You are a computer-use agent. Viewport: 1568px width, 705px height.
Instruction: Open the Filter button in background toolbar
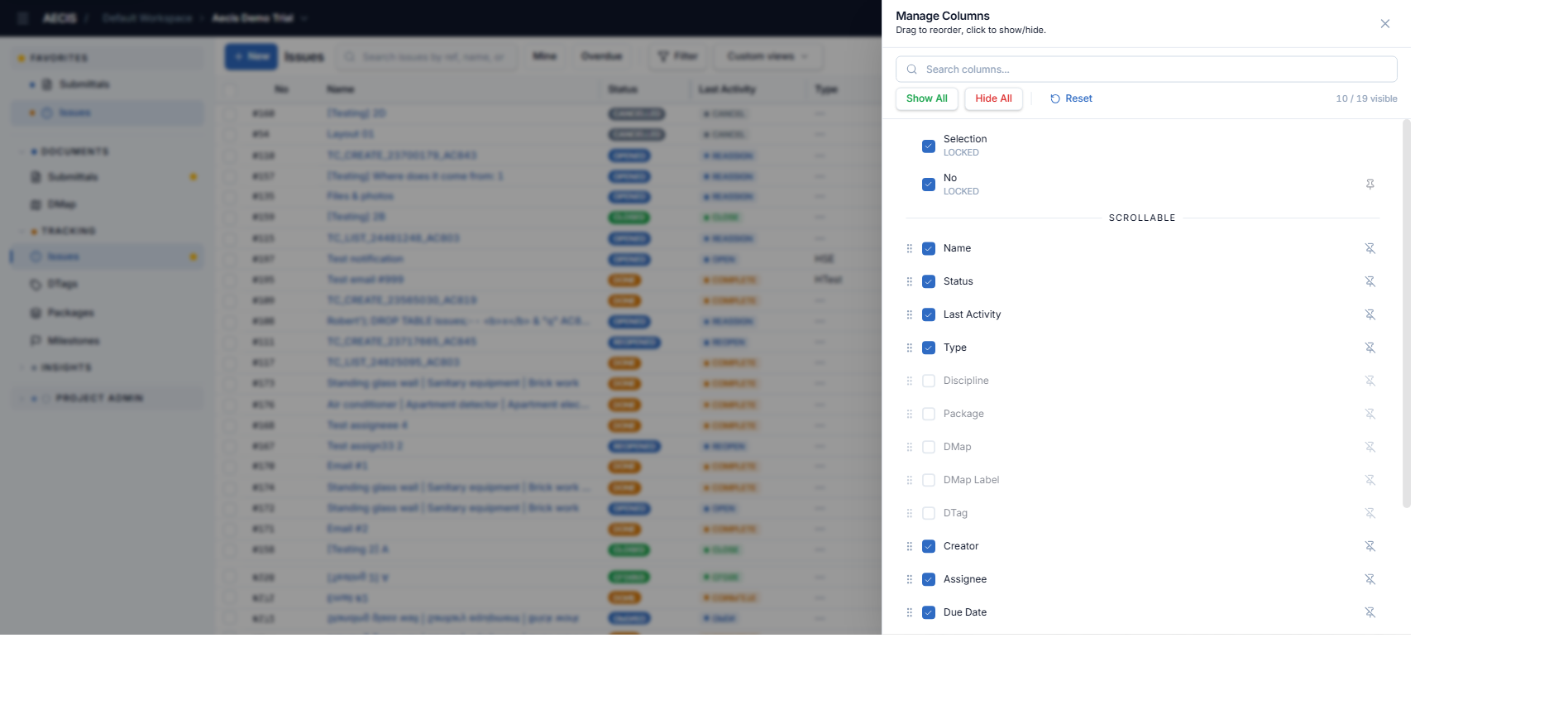tap(677, 56)
